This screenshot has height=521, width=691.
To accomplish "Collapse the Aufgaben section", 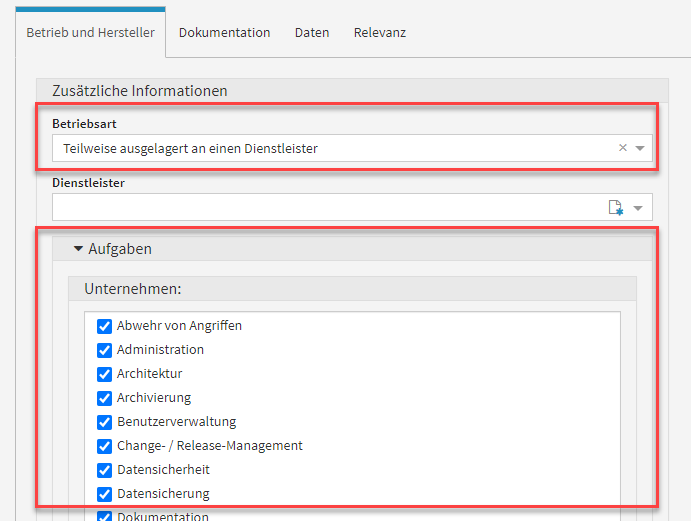I will [78, 249].
